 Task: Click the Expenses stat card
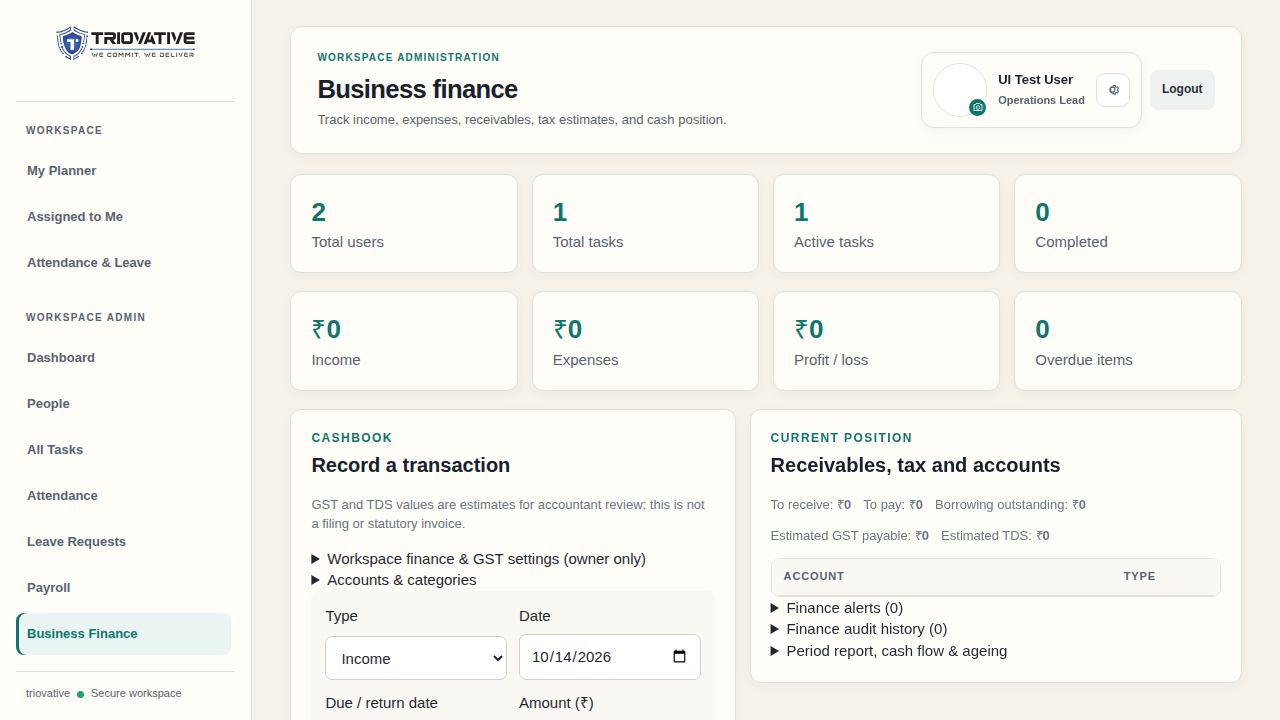tap(645, 341)
